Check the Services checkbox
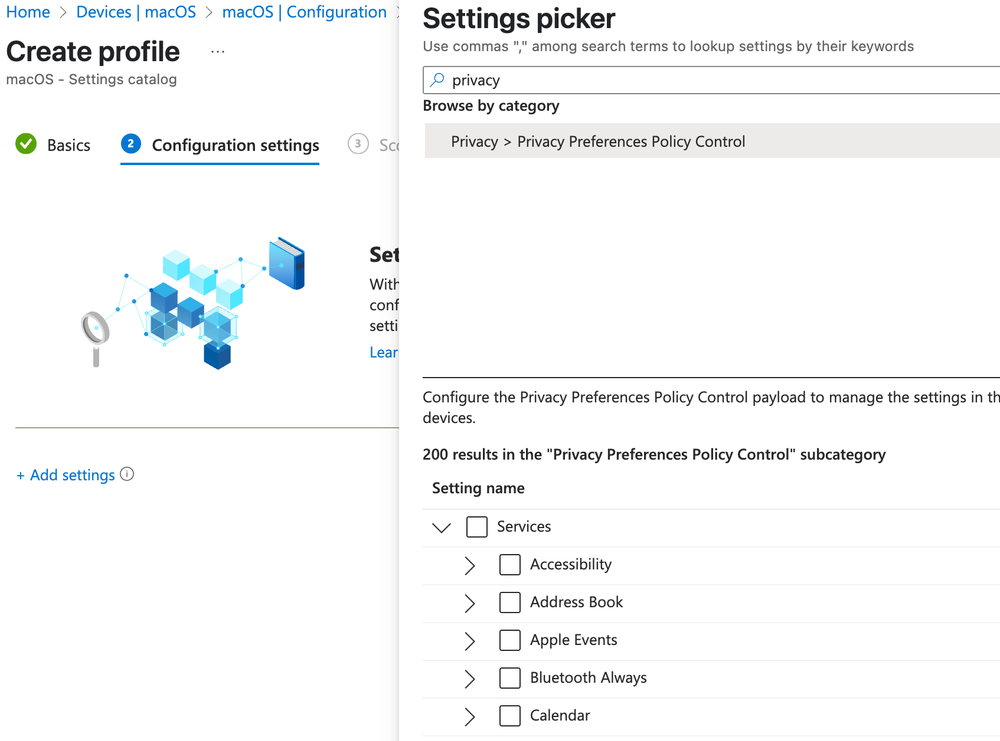The image size is (1000, 741). click(477, 526)
